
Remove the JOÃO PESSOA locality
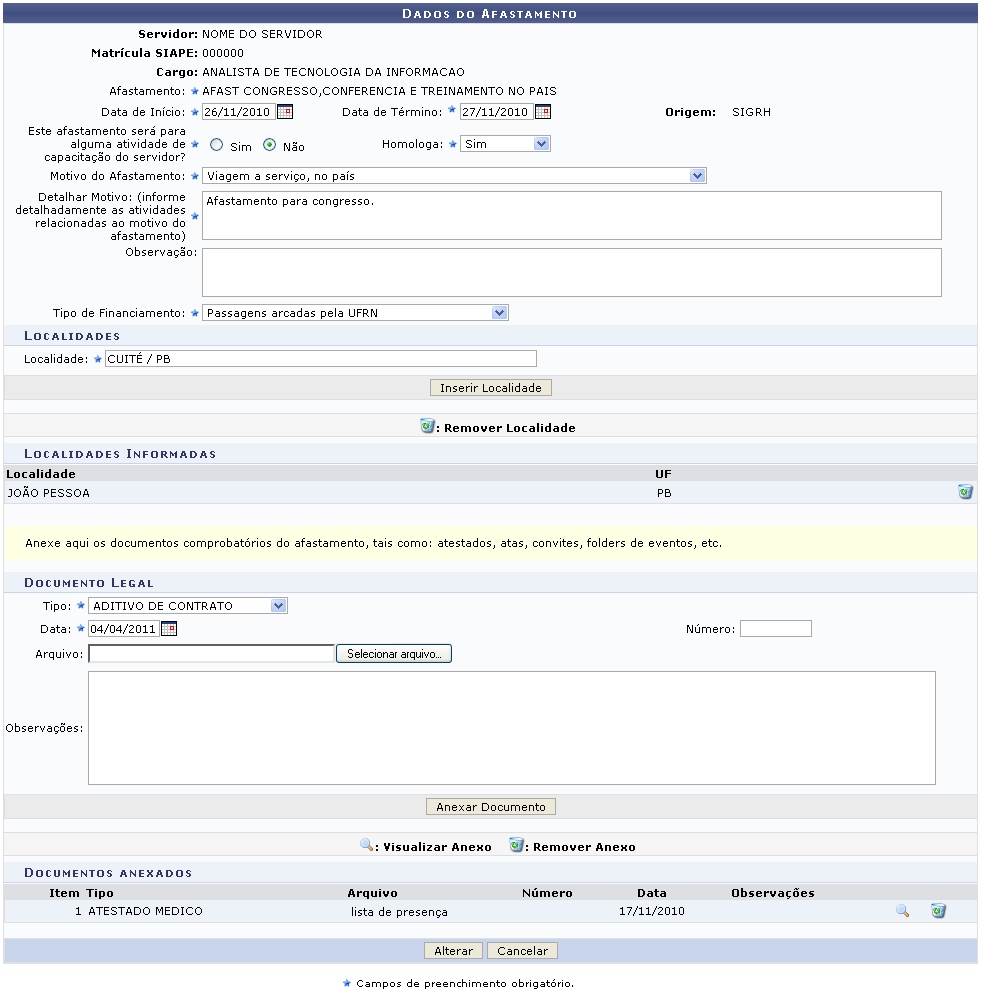pyautogui.click(x=964, y=492)
